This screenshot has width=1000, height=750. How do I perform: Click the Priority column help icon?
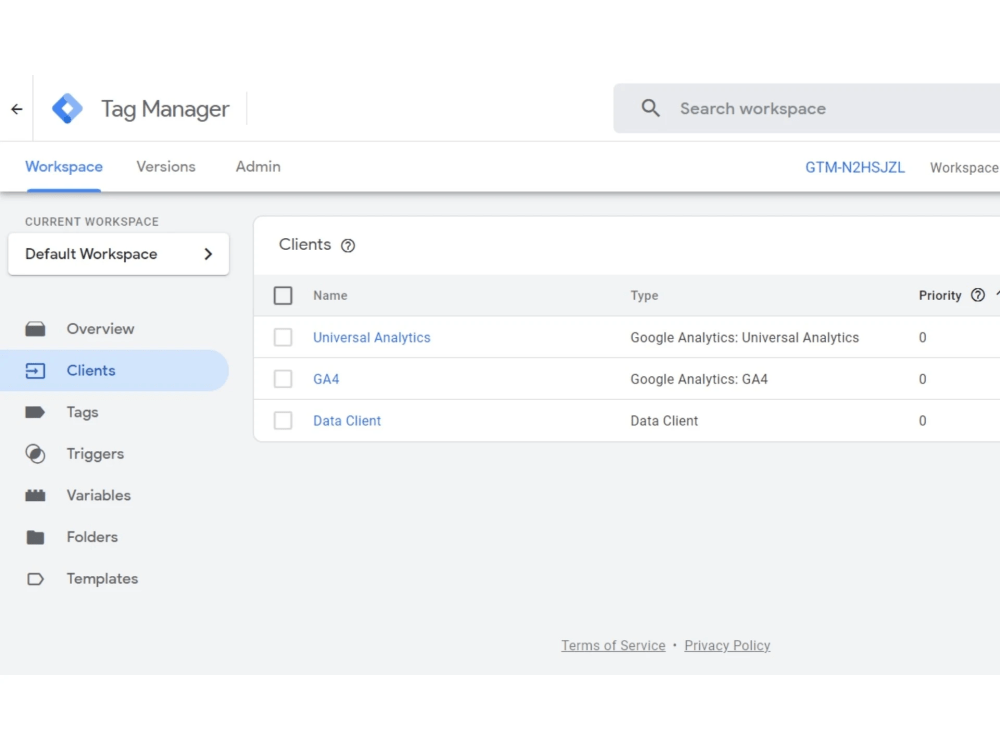click(x=978, y=295)
